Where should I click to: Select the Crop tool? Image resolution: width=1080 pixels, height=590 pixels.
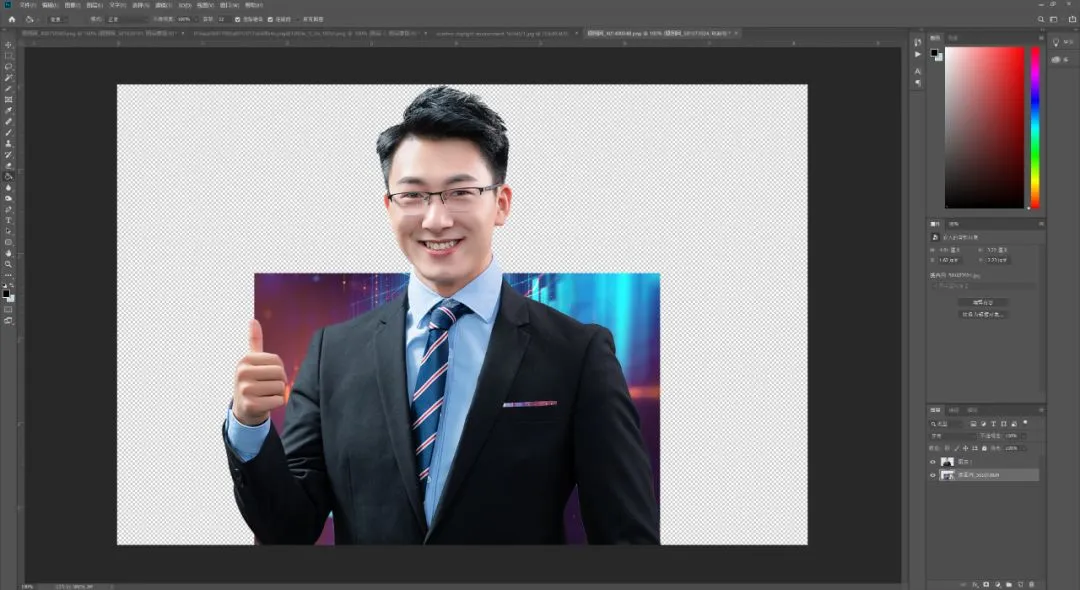pyautogui.click(x=8, y=89)
